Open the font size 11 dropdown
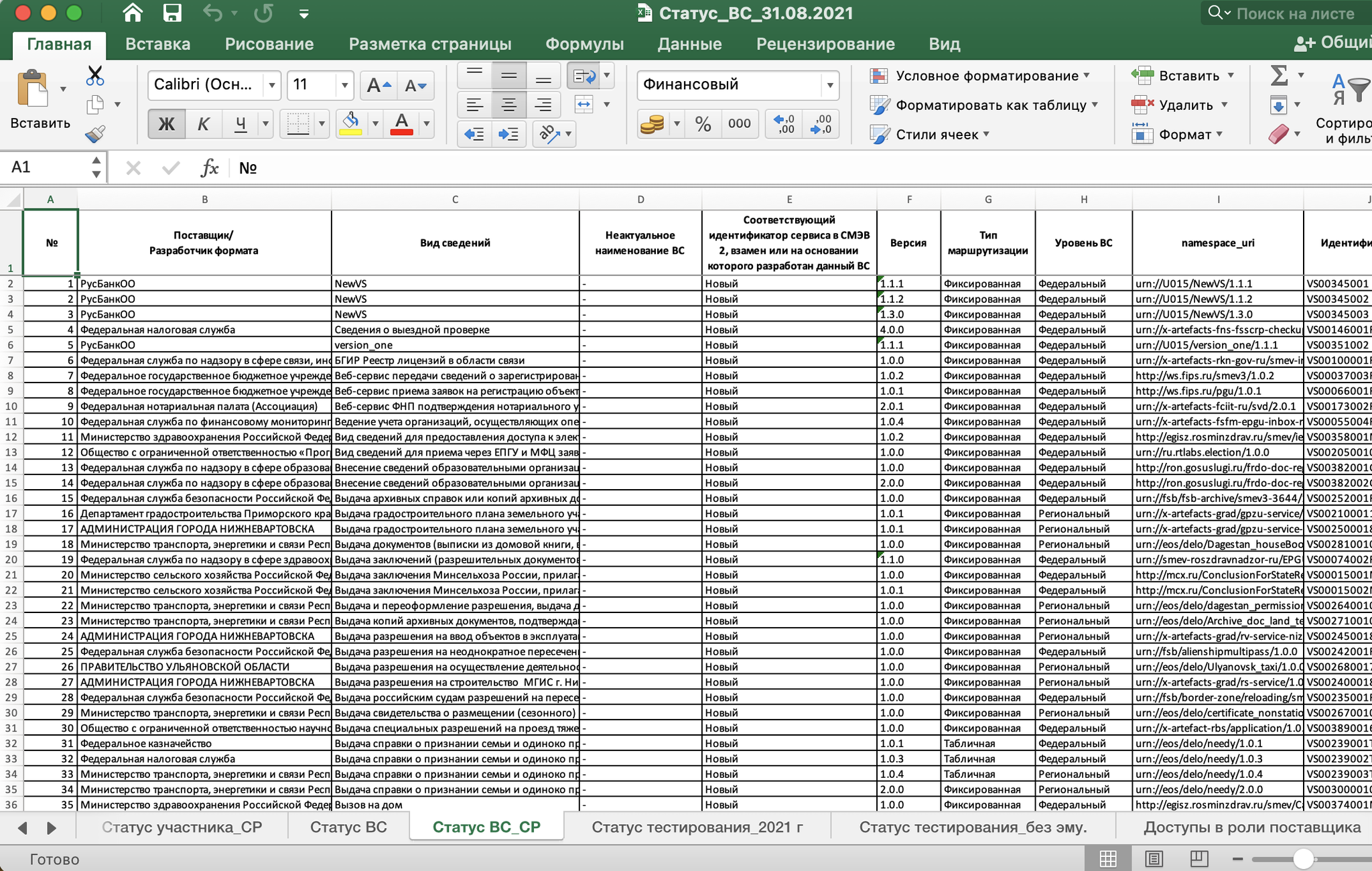The image size is (1372, 871). pyautogui.click(x=344, y=85)
